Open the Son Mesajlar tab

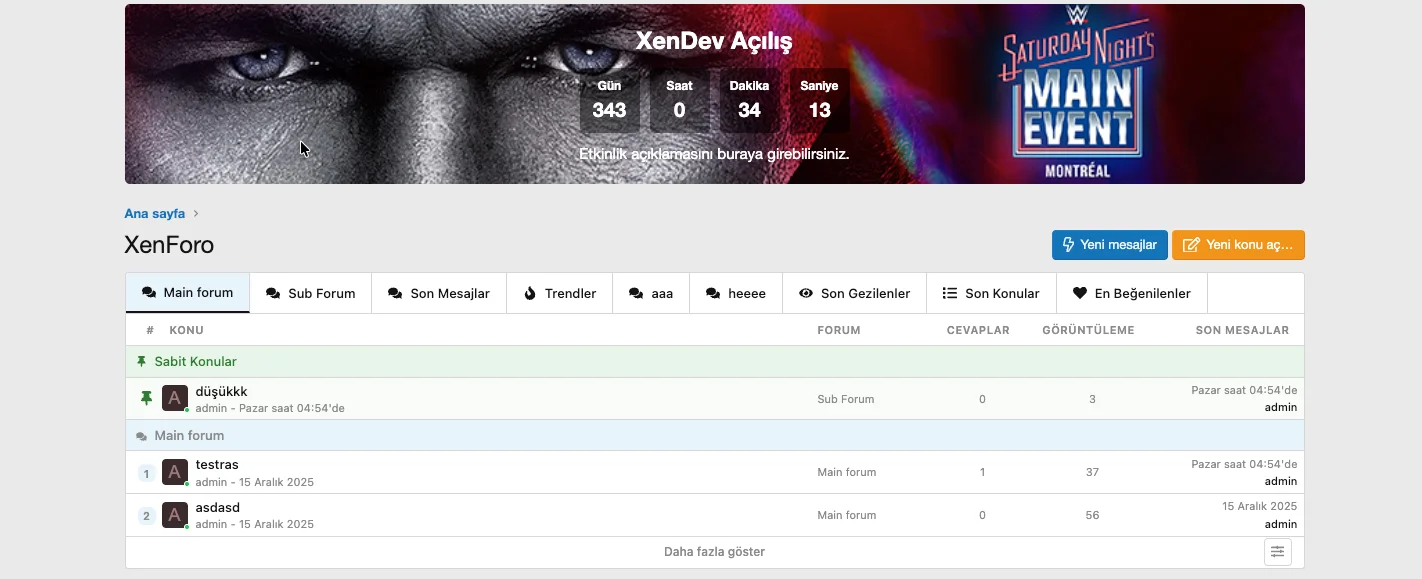[438, 293]
